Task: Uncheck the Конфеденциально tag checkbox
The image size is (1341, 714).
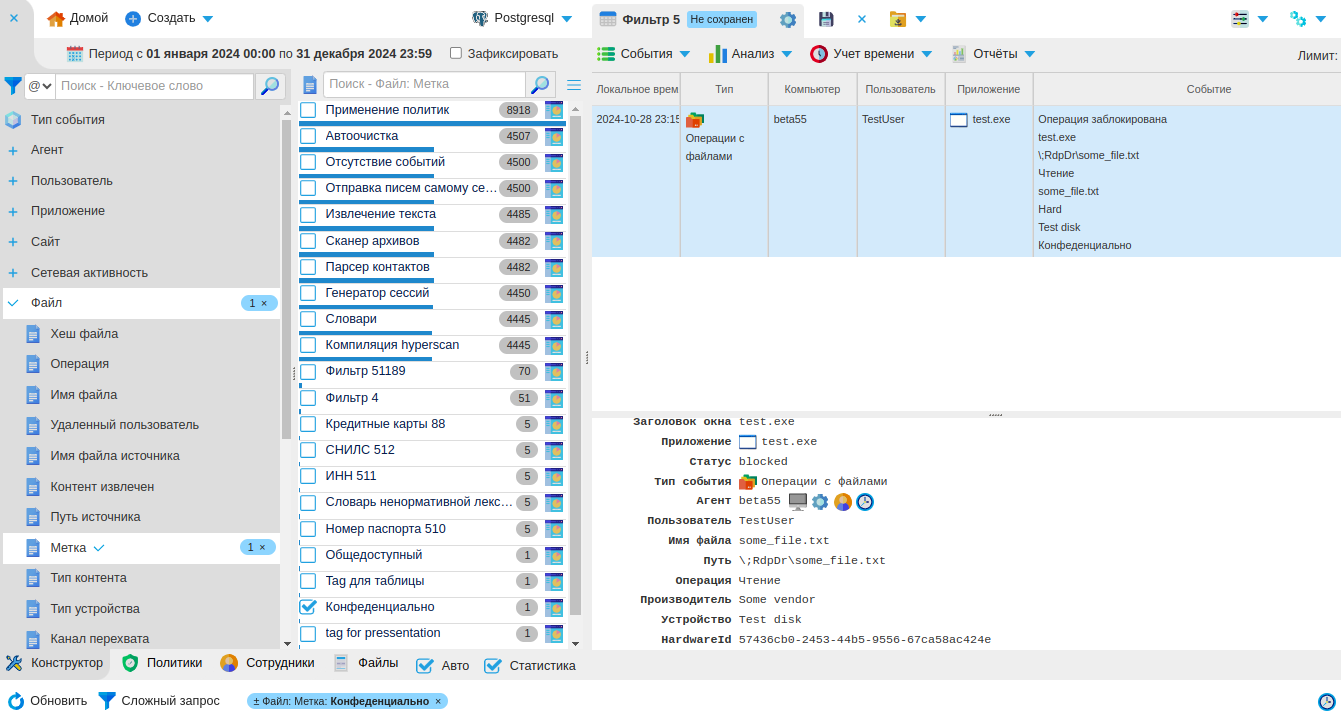Action: 308,607
